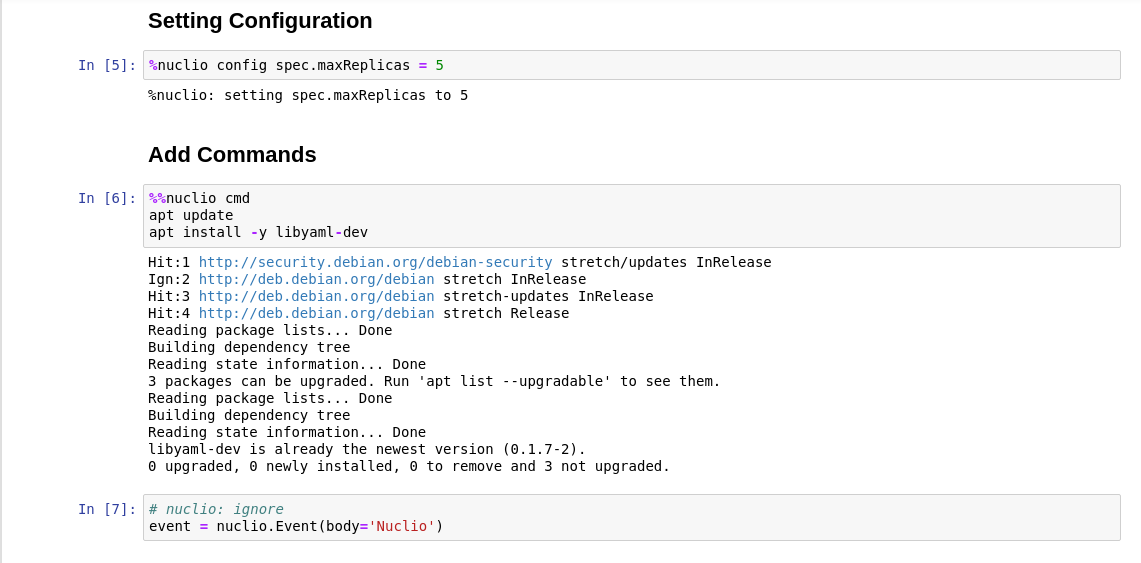Click the 'apt install -y libyaml-dev' line
The width and height of the screenshot is (1141, 563).
(258, 233)
